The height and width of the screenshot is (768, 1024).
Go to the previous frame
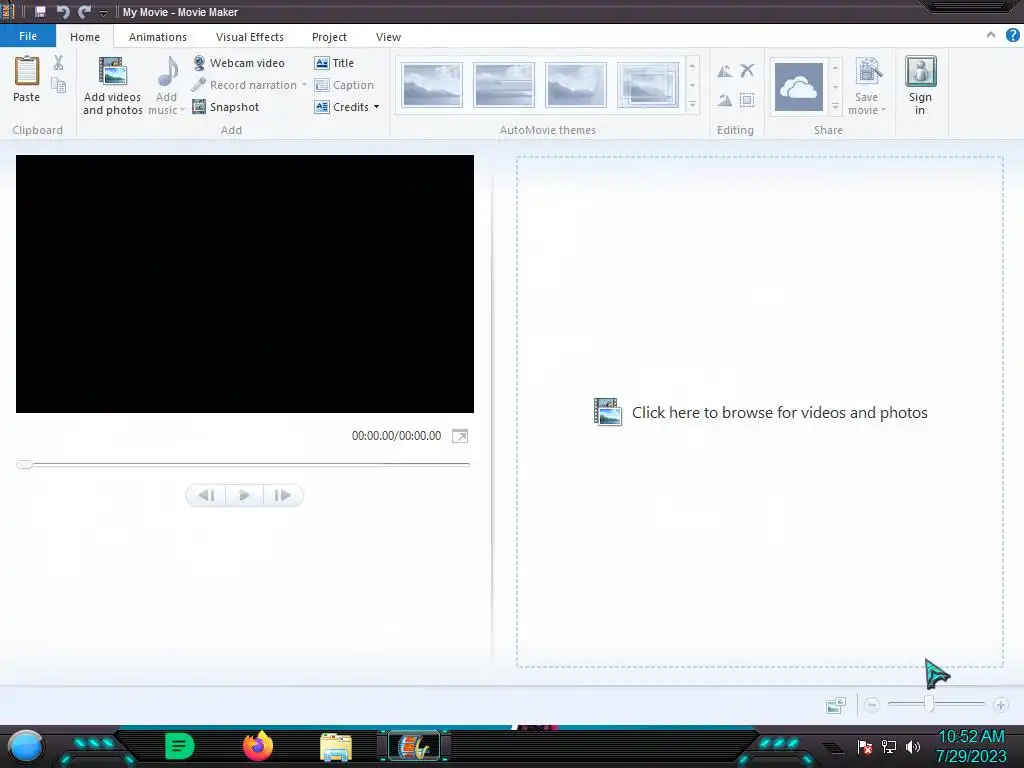point(206,496)
